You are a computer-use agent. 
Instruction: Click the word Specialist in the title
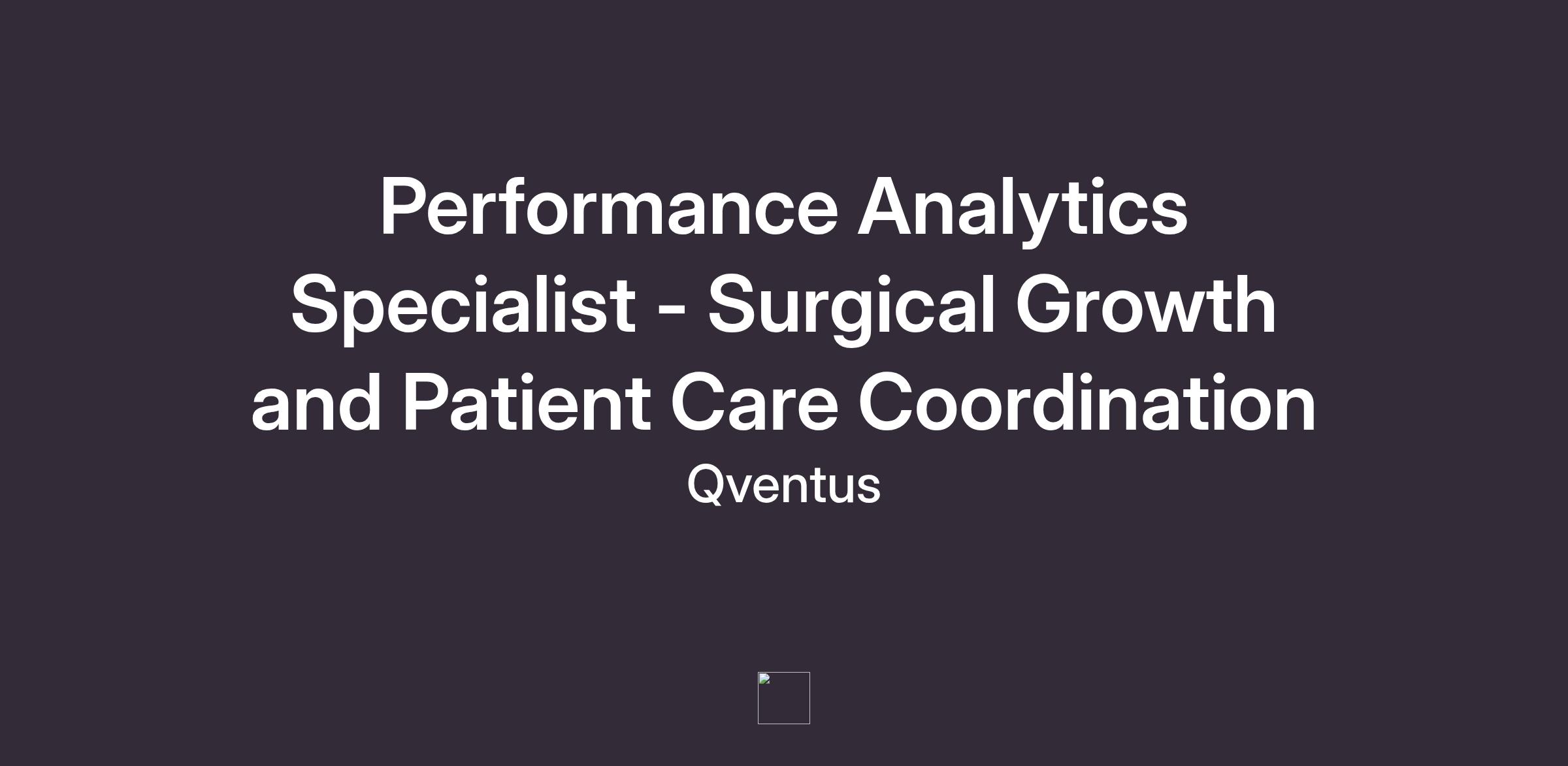point(463,305)
